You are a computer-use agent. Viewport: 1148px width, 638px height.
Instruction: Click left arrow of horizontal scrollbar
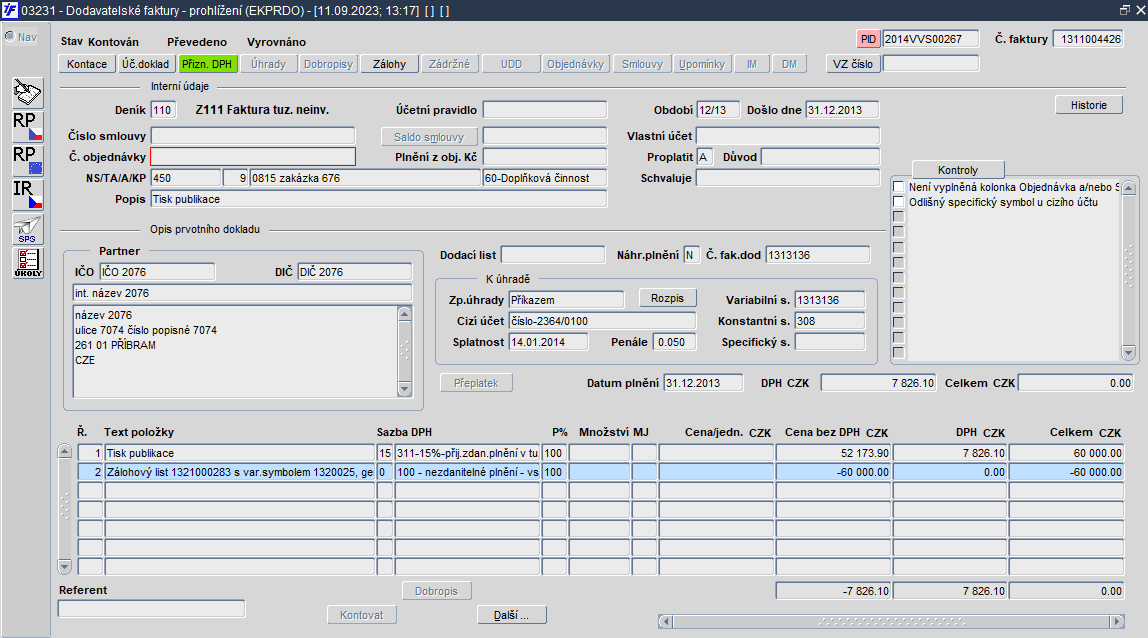tap(665, 621)
